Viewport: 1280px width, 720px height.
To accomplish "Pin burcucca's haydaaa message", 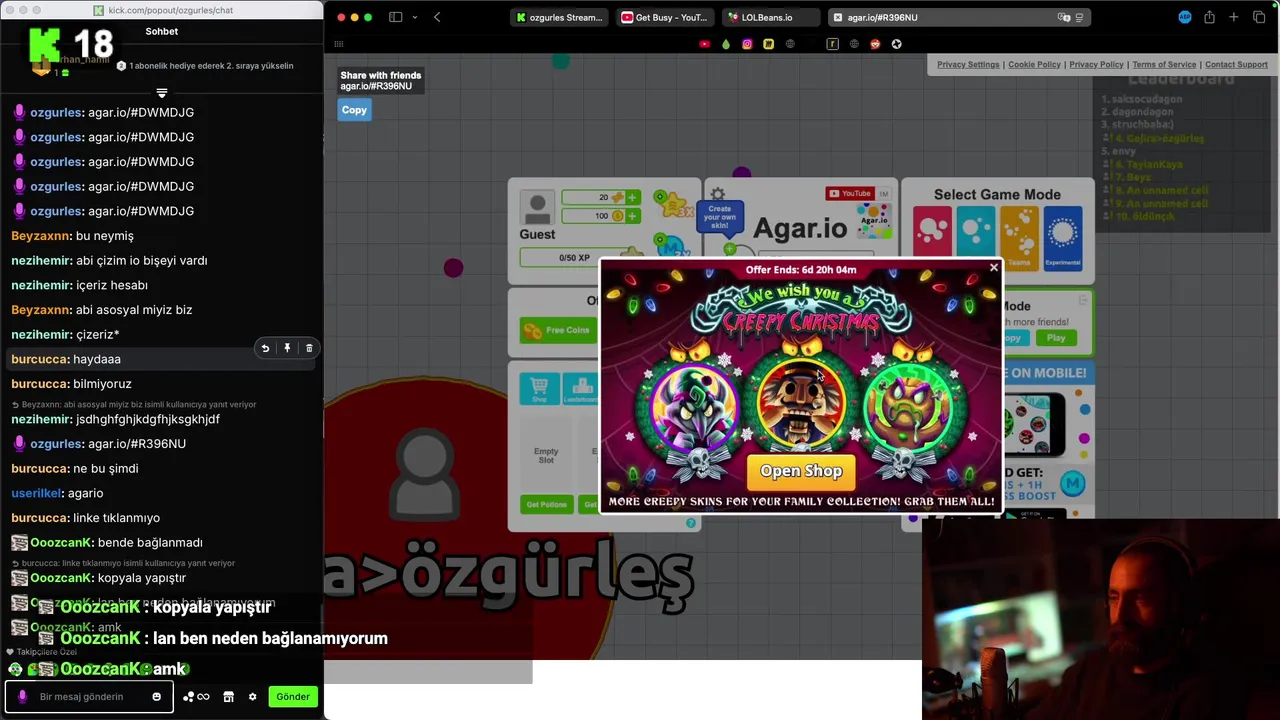I will click(x=287, y=348).
